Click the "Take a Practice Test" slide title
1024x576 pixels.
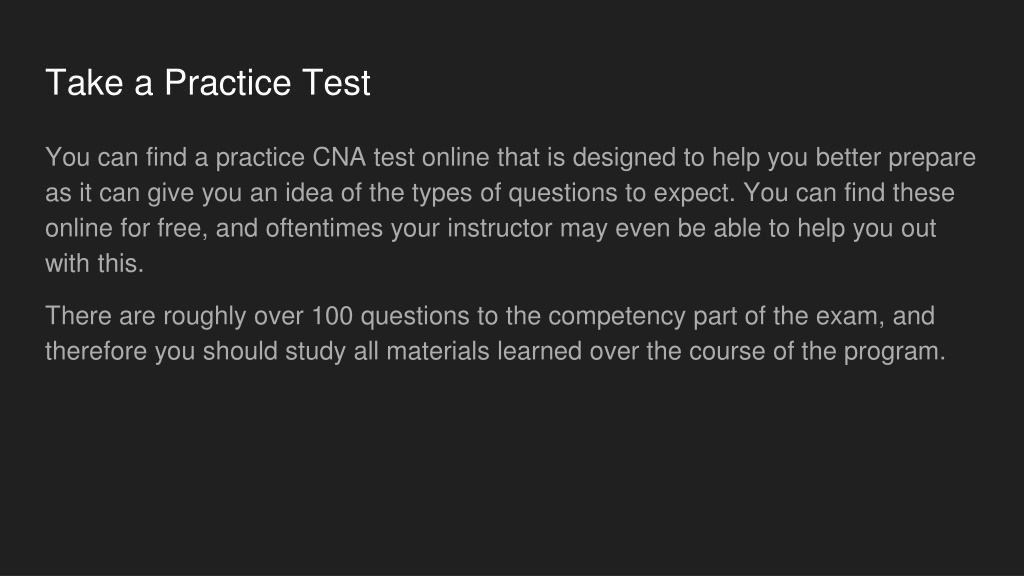point(208,83)
